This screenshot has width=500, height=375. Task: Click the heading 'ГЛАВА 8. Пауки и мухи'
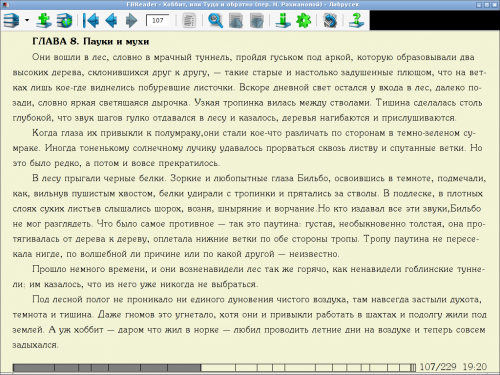(91, 42)
